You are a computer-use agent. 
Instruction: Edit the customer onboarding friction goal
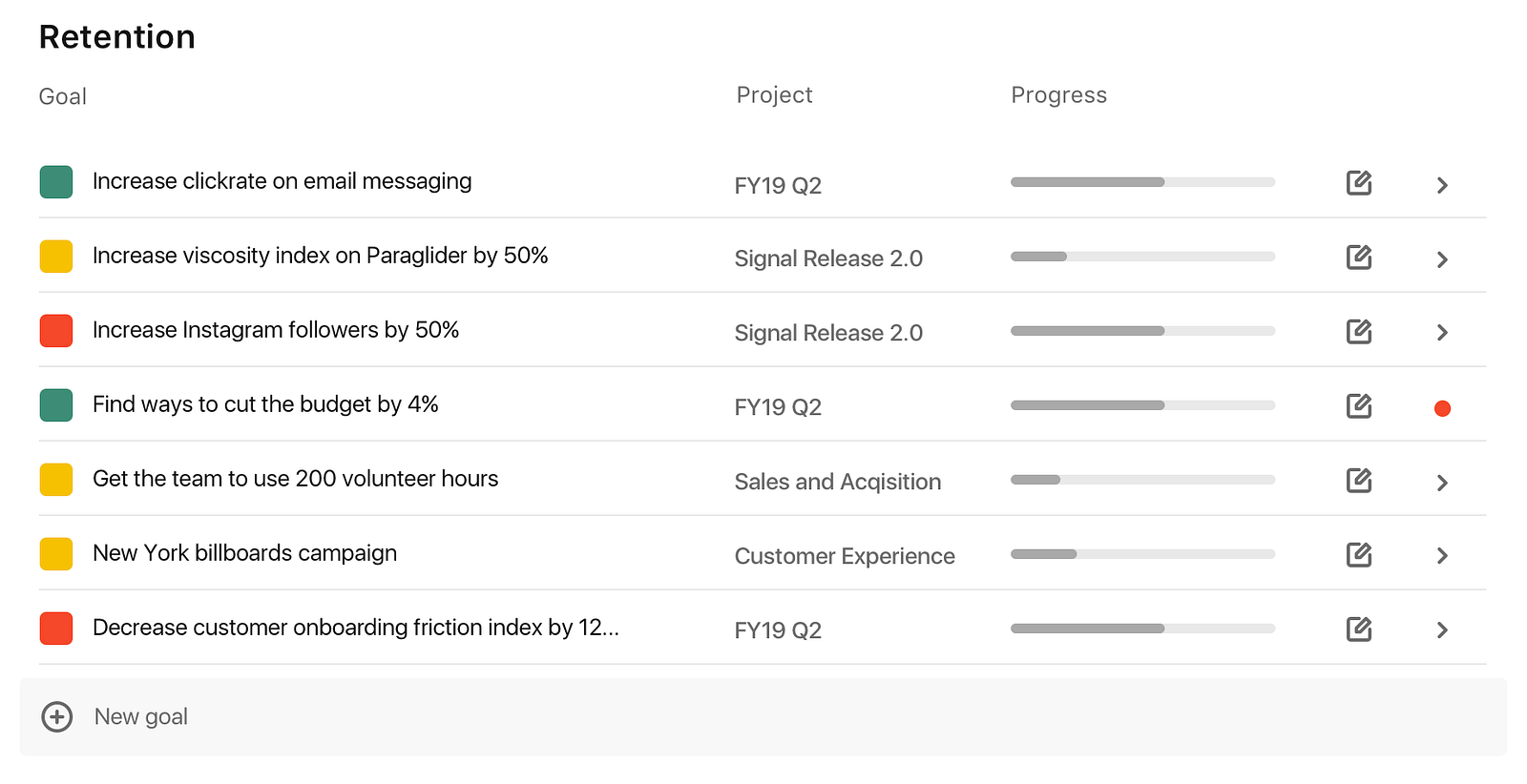[x=1358, y=629]
